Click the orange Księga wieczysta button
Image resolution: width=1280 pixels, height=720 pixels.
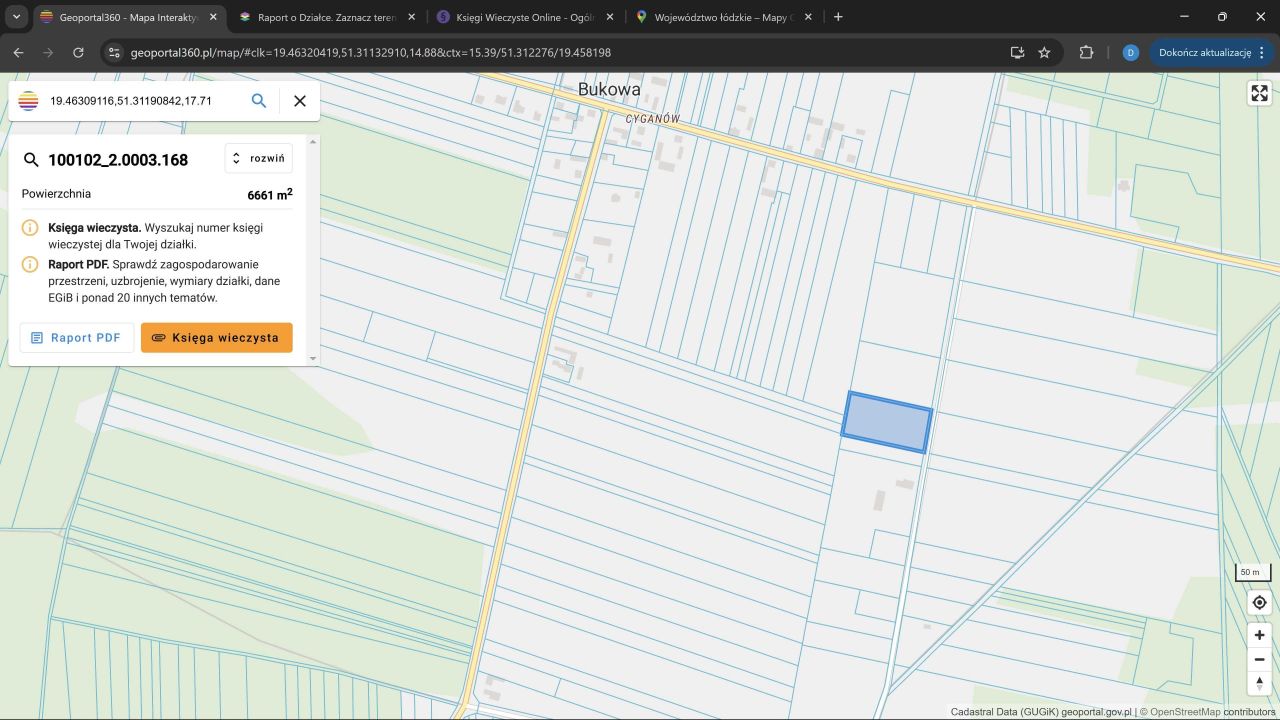tap(216, 338)
